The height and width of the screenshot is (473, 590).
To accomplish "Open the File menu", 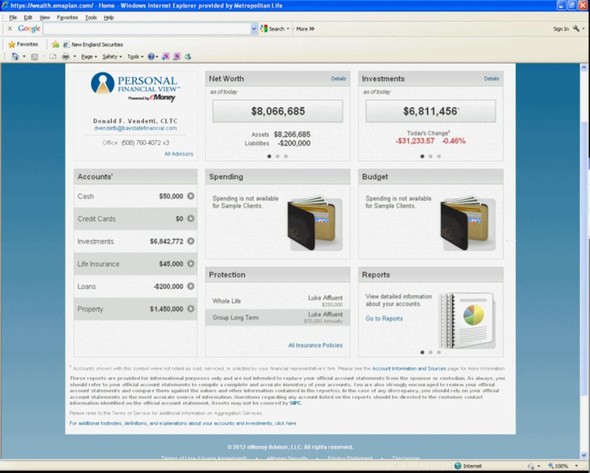I will [x=13, y=18].
